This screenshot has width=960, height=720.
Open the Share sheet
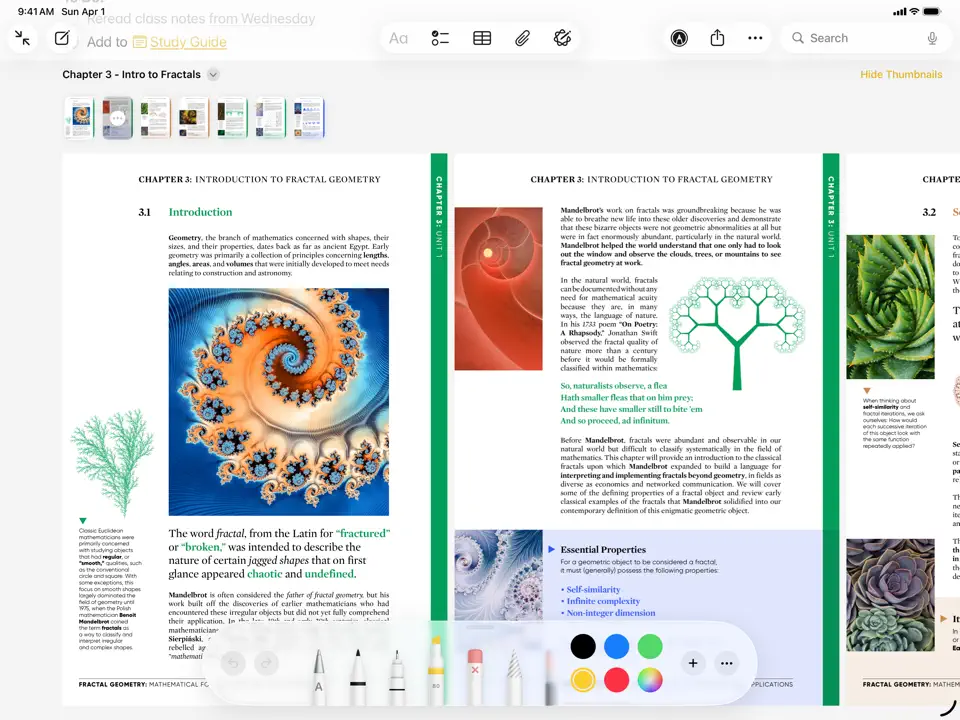pyautogui.click(x=717, y=38)
